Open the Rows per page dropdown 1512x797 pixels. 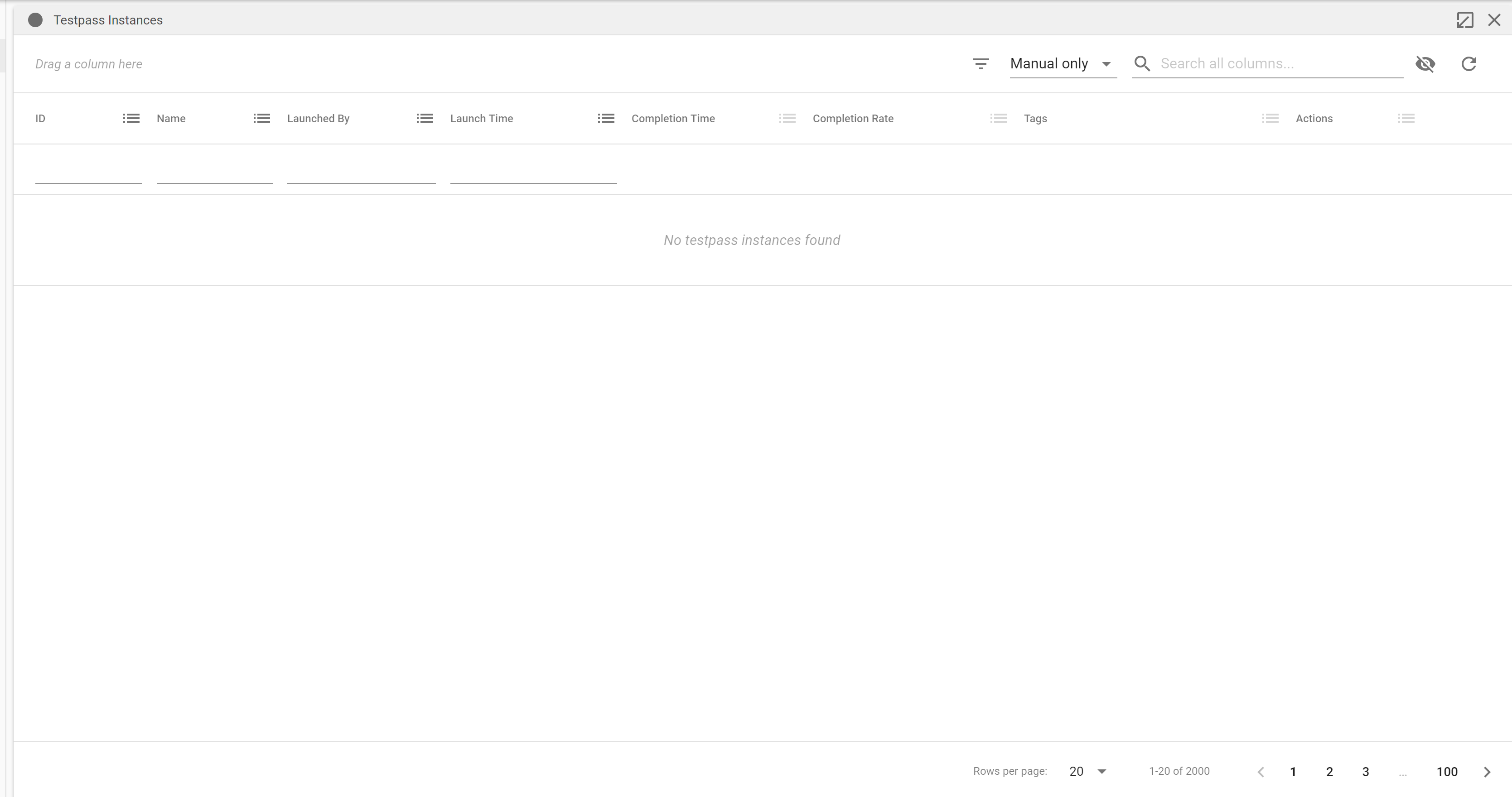click(1087, 771)
